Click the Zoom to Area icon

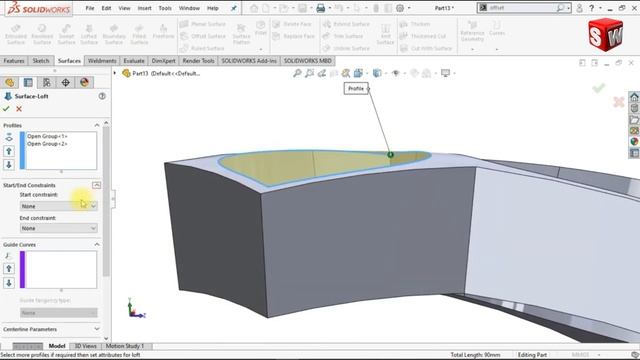(309, 73)
